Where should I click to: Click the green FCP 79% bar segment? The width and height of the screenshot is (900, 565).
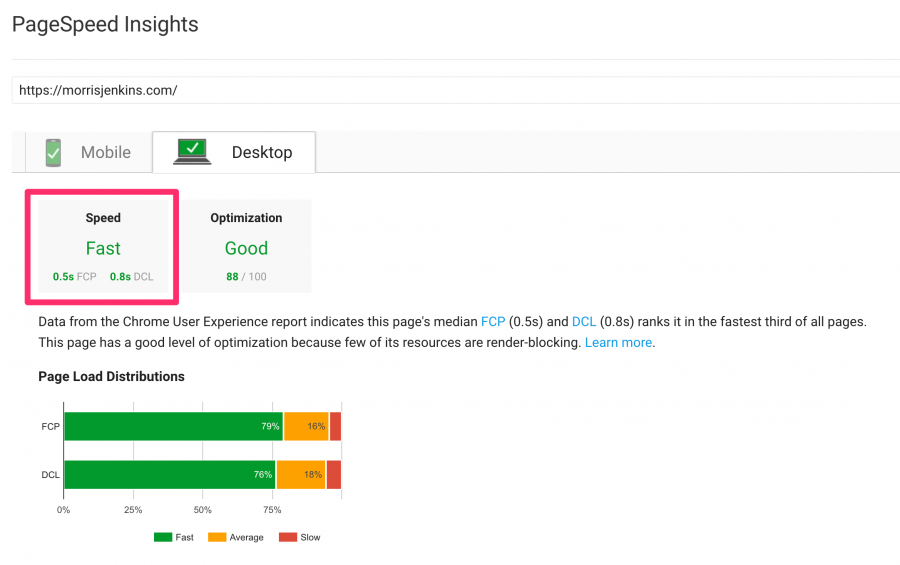[x=173, y=426]
